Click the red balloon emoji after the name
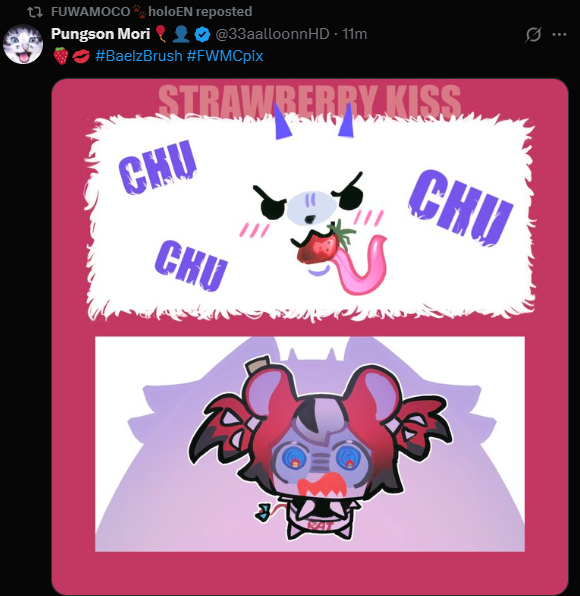 click(x=162, y=34)
